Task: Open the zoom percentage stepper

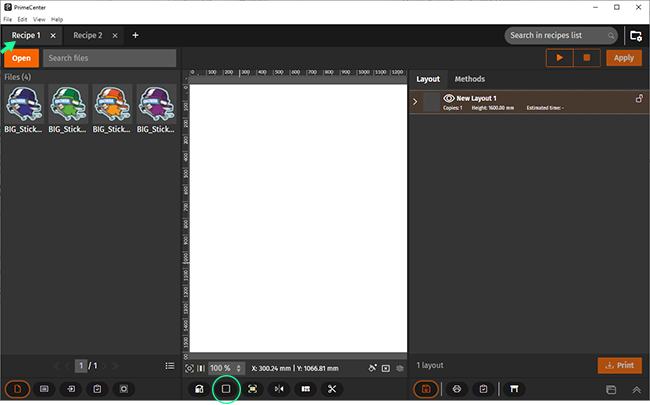Action: point(238,368)
